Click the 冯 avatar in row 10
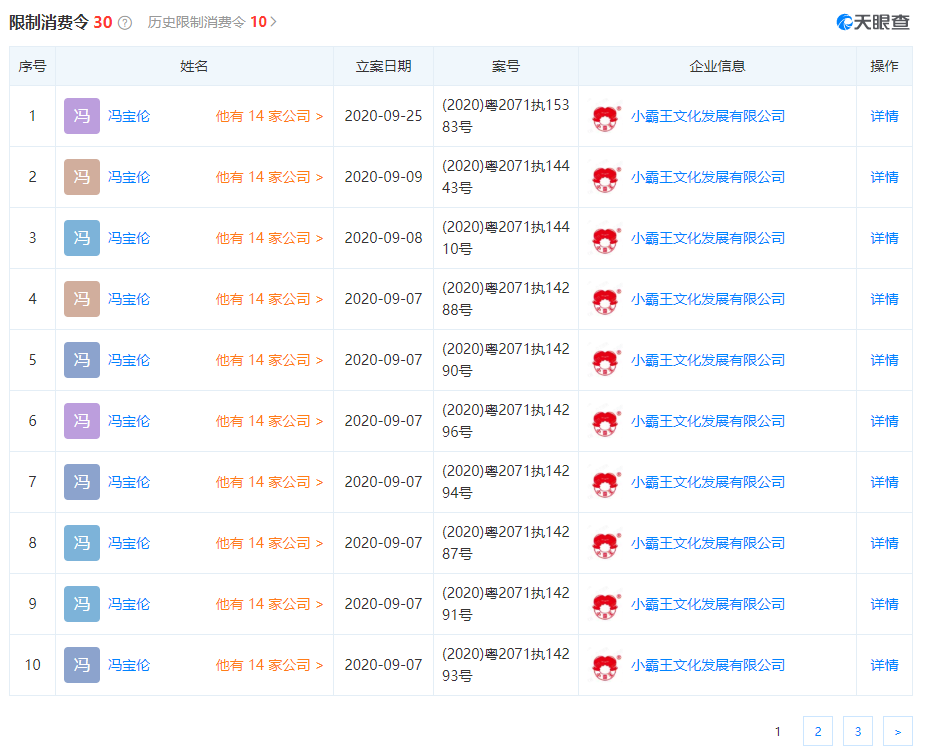Viewport: 925px width, 756px height. [x=82, y=665]
